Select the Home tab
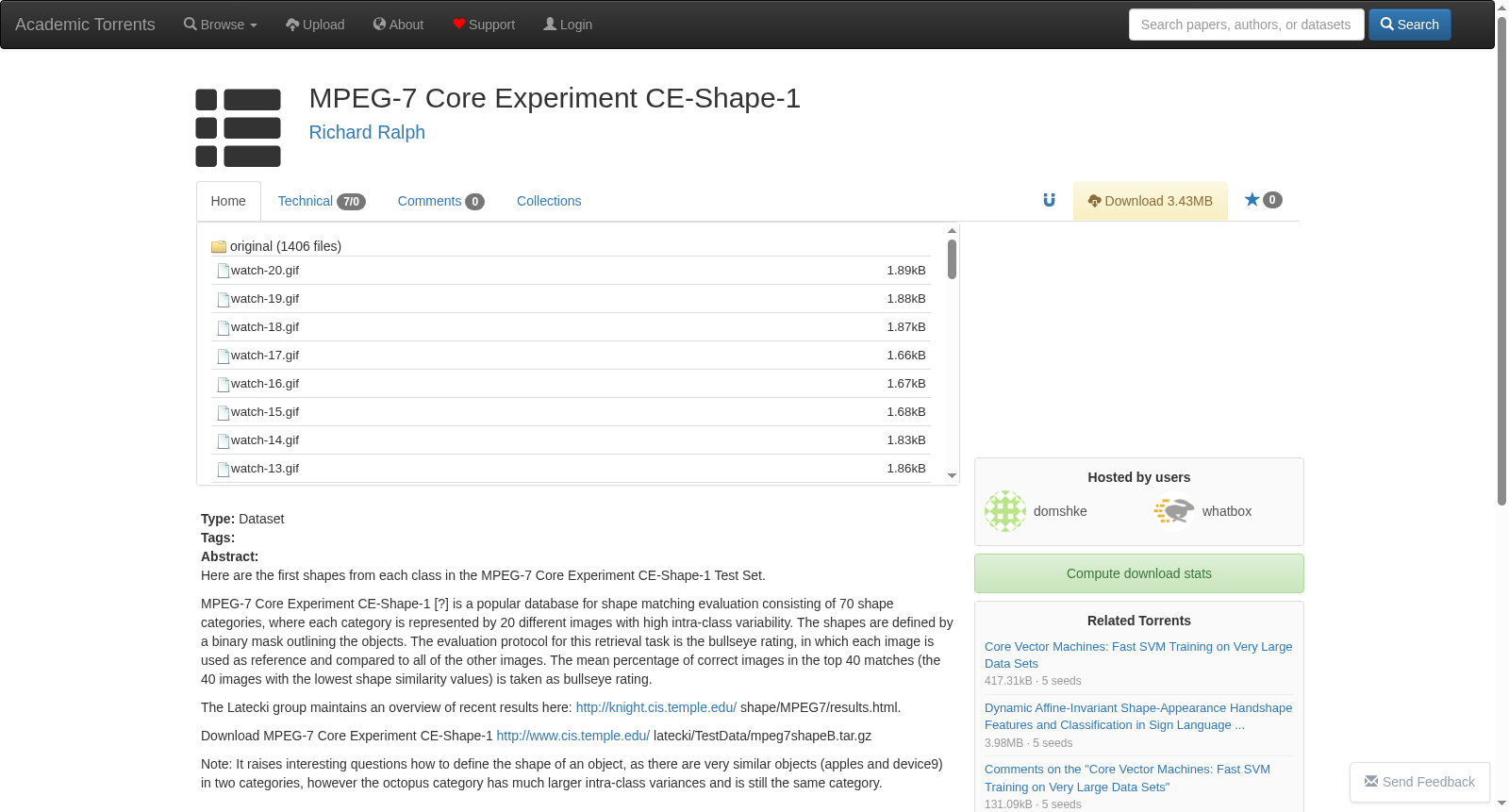The height and width of the screenshot is (812, 1509). 228,201
